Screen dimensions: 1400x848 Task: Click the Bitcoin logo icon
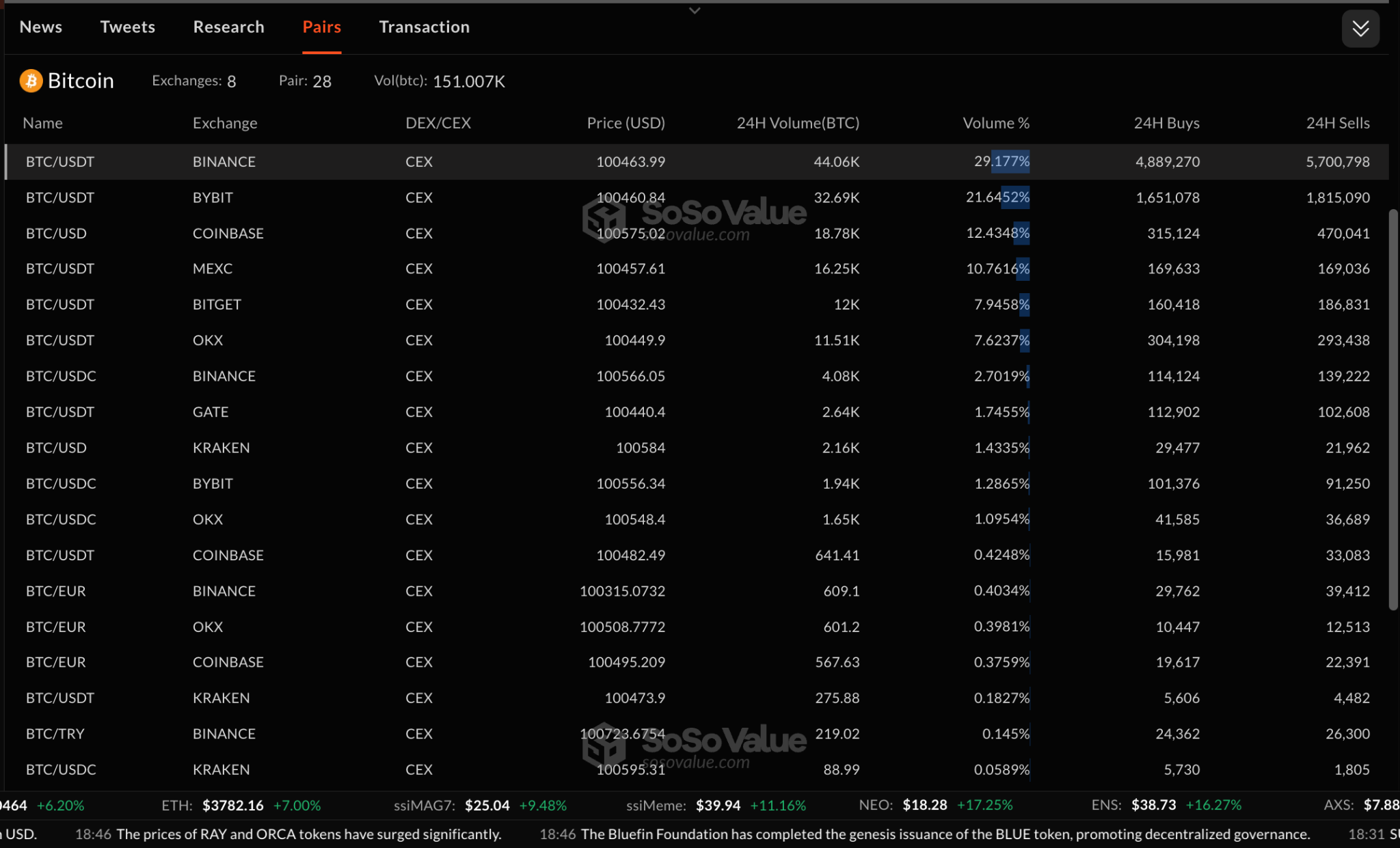coord(30,81)
